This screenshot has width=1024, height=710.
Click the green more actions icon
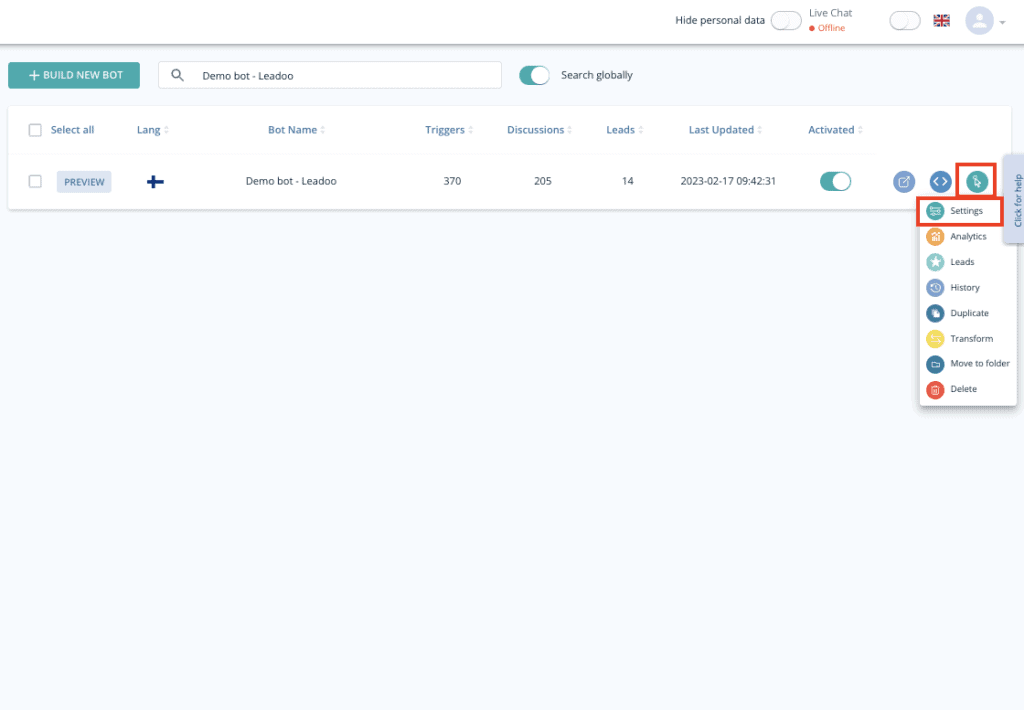[x=977, y=182]
